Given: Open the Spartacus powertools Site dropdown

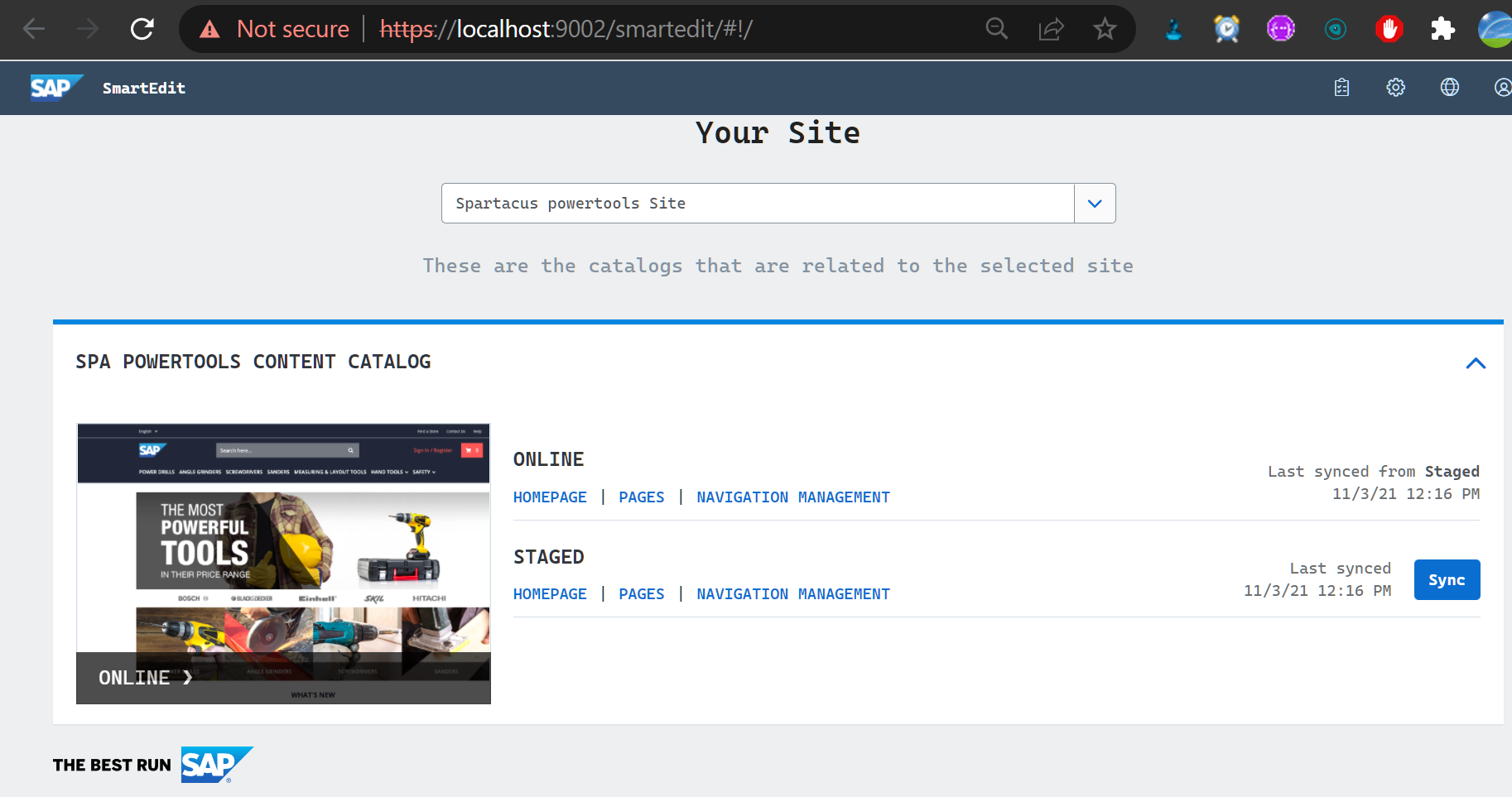Looking at the screenshot, I should click(756, 203).
